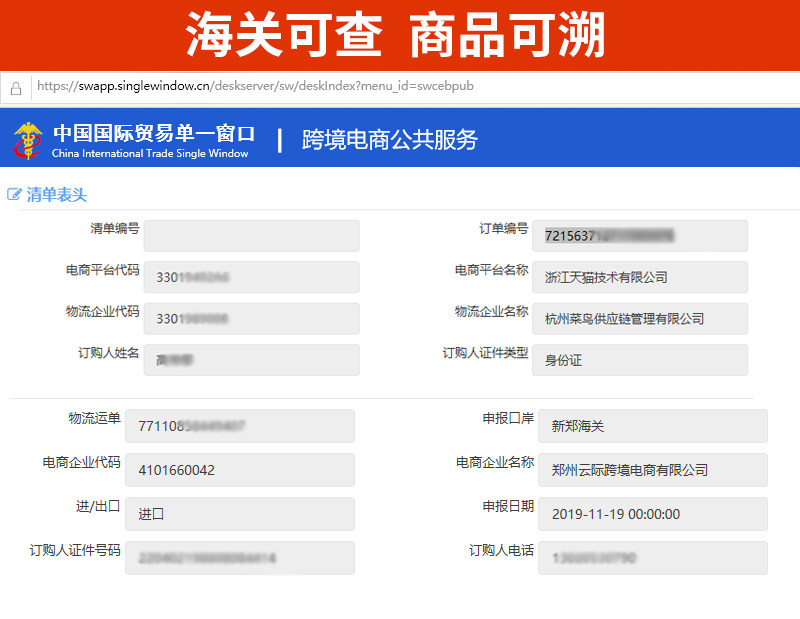Click 电商平台名称 field 浙江天猫技术有限公司

[x=640, y=277]
